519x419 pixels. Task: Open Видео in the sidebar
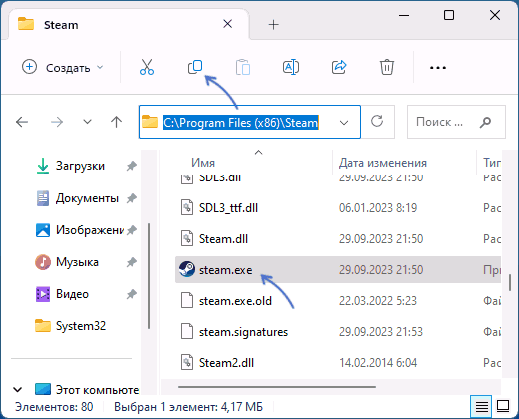[x=62, y=294]
